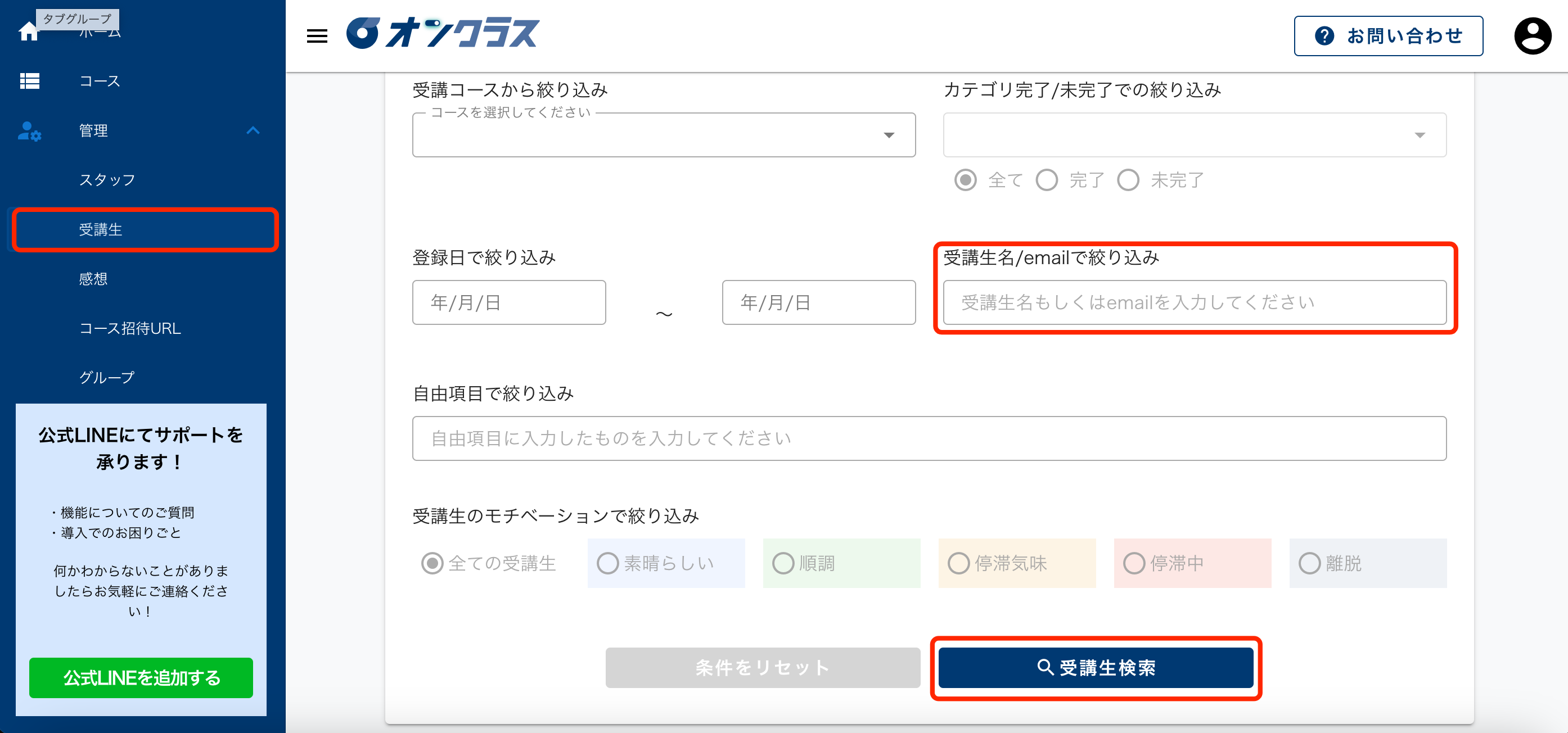Viewport: 1568px width, 733px height.
Task: Open the コースを選択してください dropdown
Action: [x=664, y=134]
